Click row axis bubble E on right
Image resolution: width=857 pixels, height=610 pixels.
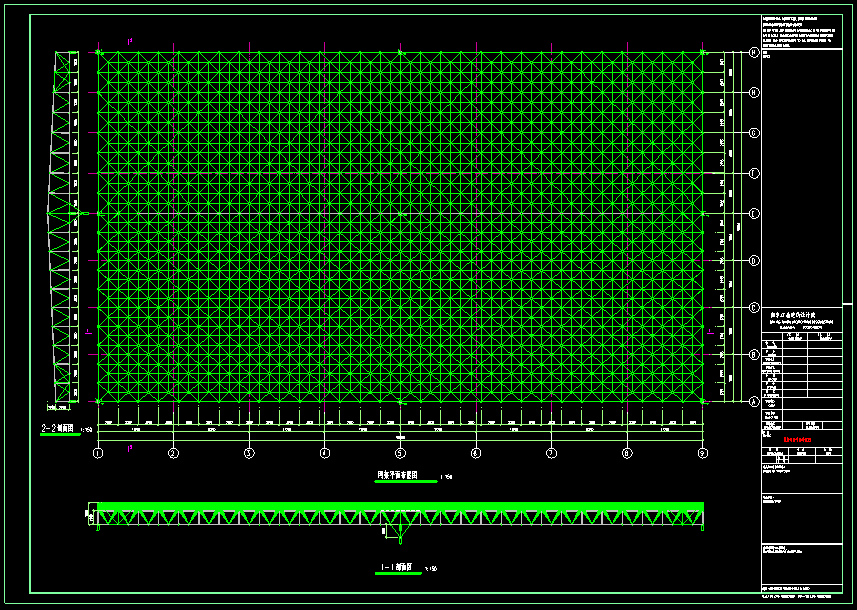coord(753,213)
